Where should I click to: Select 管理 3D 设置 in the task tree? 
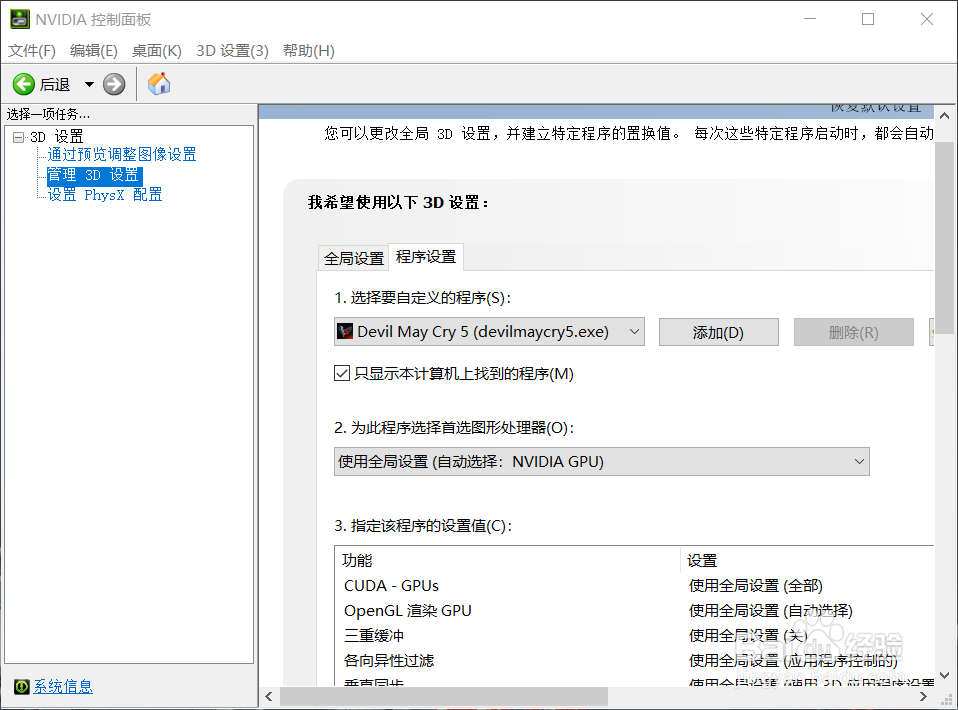click(x=94, y=175)
